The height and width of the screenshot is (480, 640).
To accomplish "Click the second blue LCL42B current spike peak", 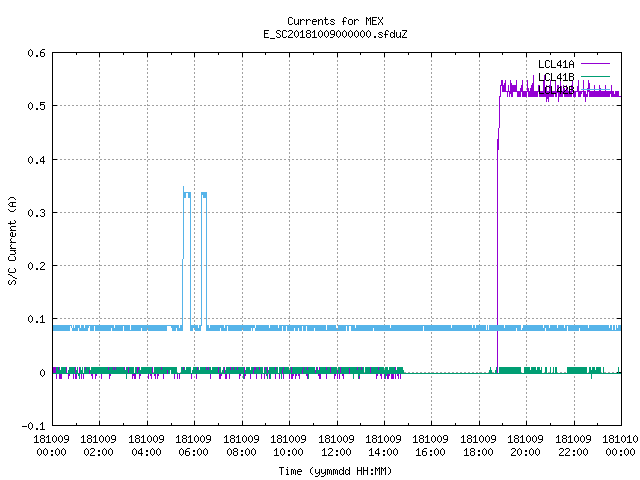I will pyautogui.click(x=204, y=195).
